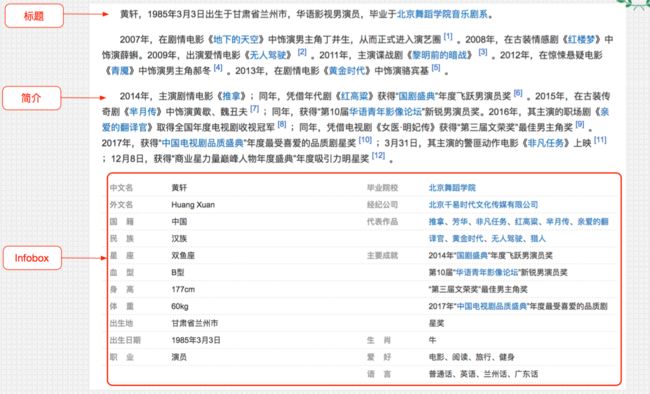
Task: Click the 语言 value 普通话、英语、兰州话、广东话
Action: 483,375
